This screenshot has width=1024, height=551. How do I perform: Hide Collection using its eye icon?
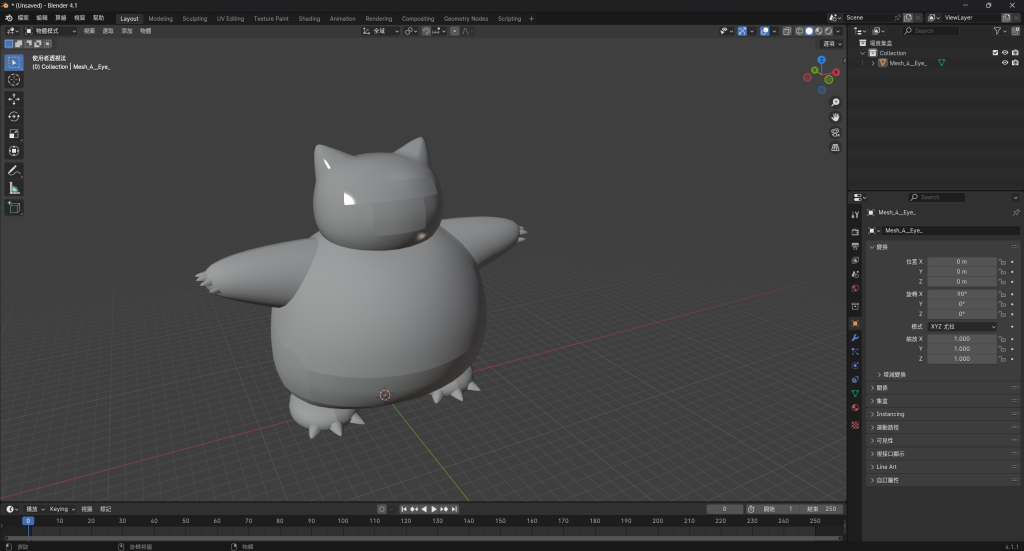click(1005, 53)
